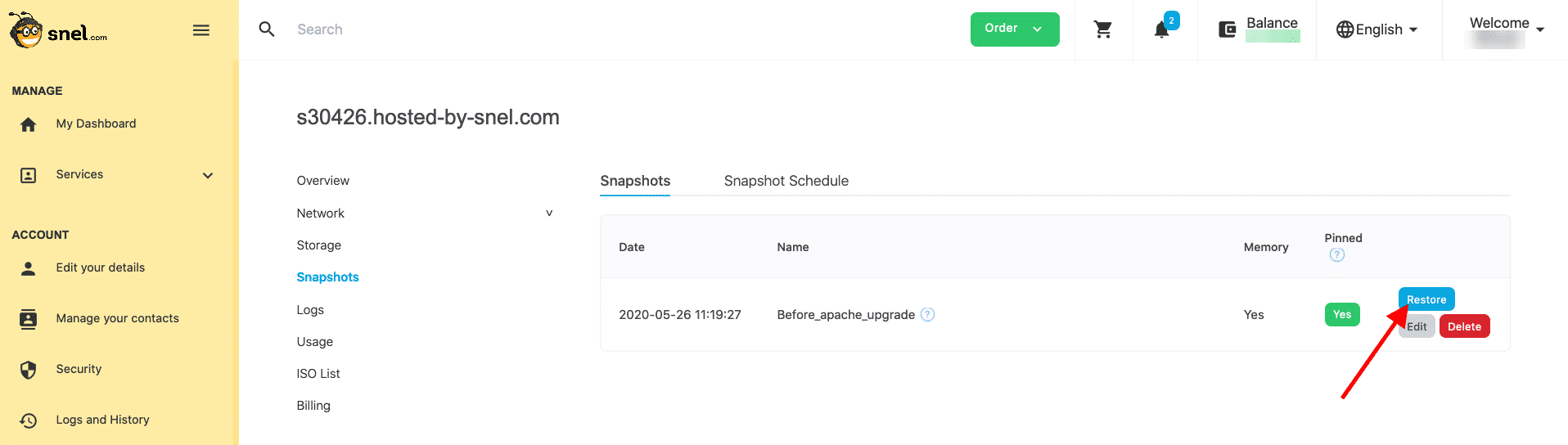Click the search magnifier icon
This screenshot has width=1568, height=445.
267,29
